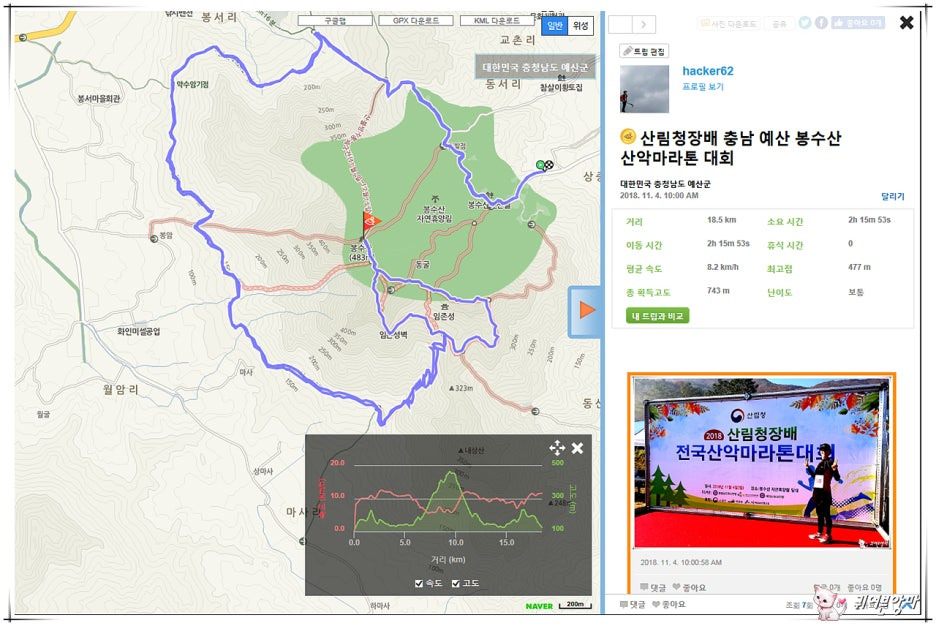Click the Twitter share icon
936x626 pixels.
(x=805, y=23)
